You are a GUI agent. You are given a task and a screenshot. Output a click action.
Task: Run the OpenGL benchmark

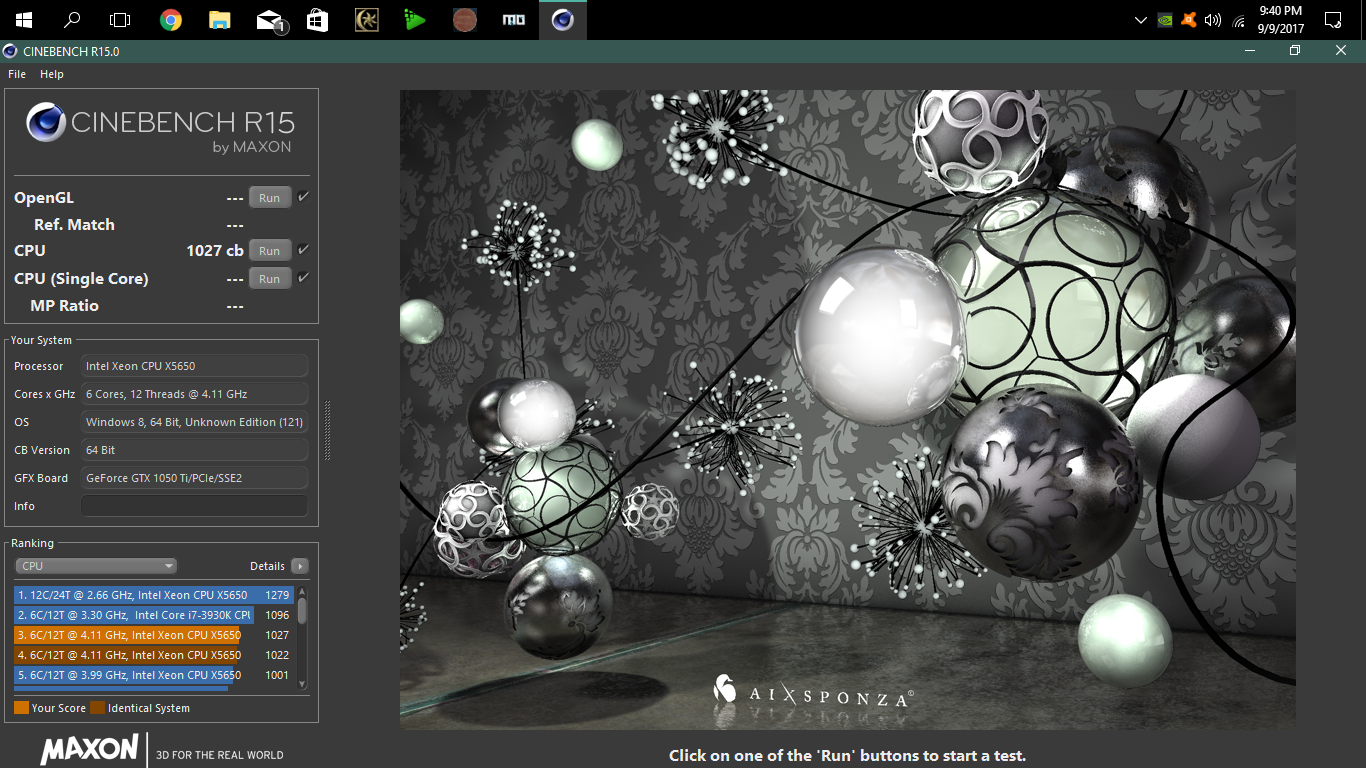(270, 198)
